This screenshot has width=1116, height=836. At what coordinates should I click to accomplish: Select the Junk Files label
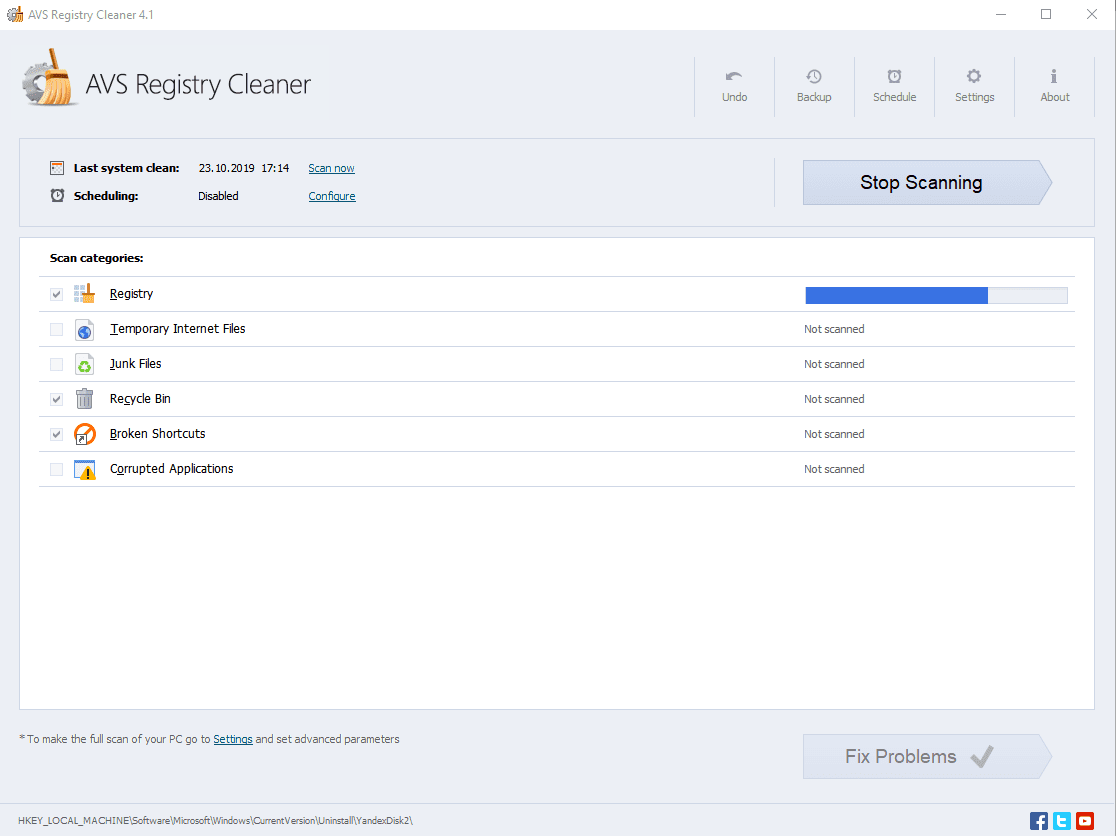pyautogui.click(x=135, y=364)
